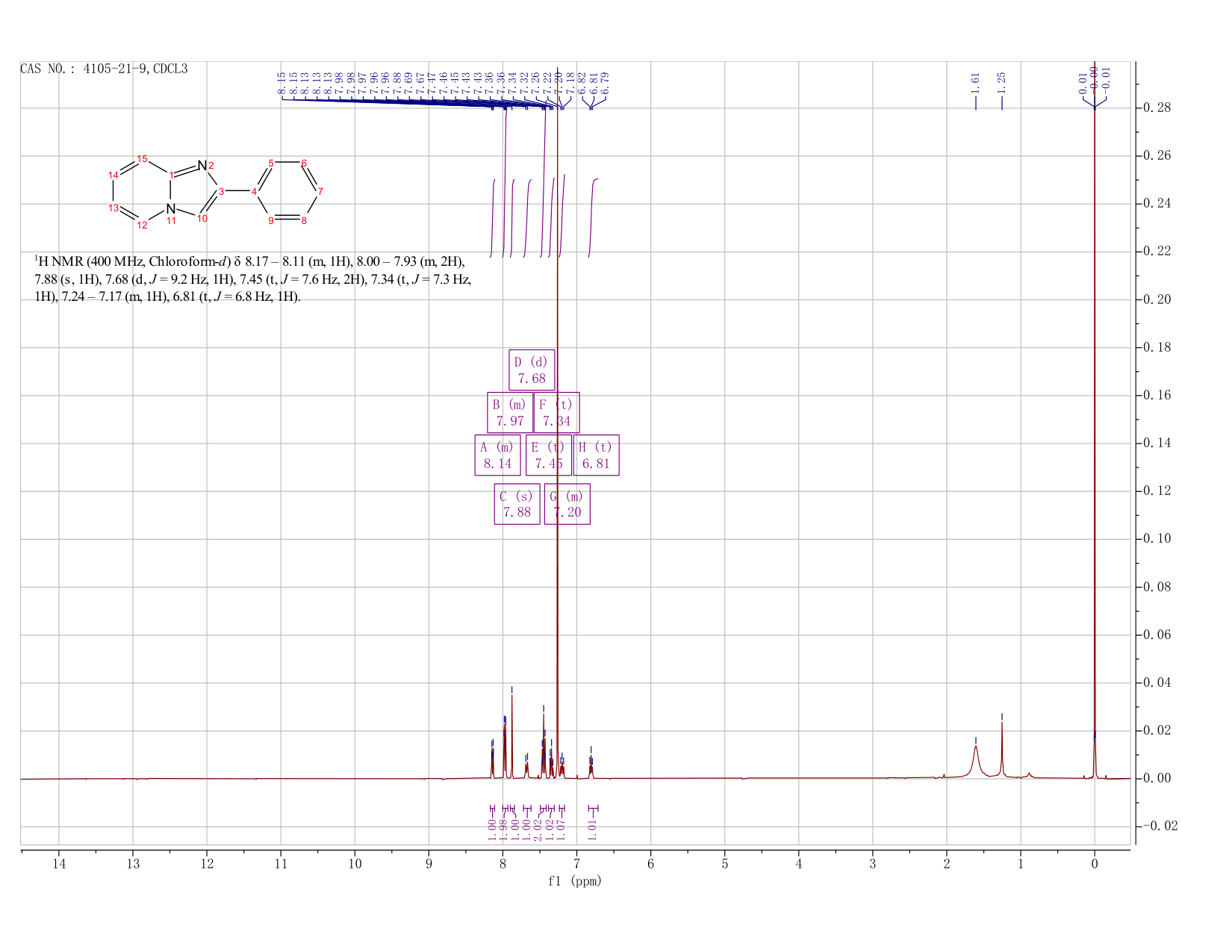
Task: Select multiplet box A (m) 8.14
Action: point(497,455)
